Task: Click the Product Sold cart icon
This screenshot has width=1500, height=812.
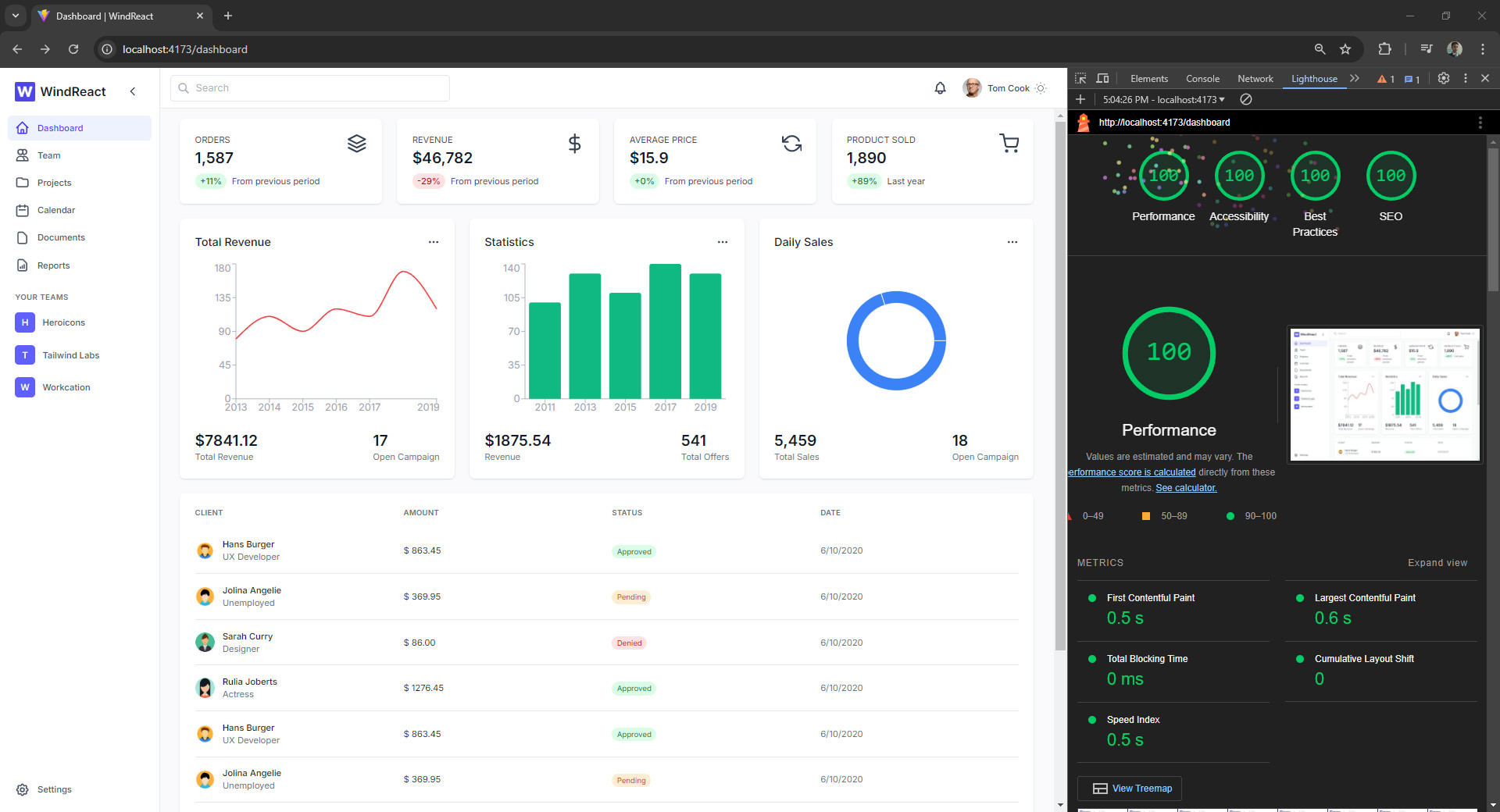Action: 1009,144
